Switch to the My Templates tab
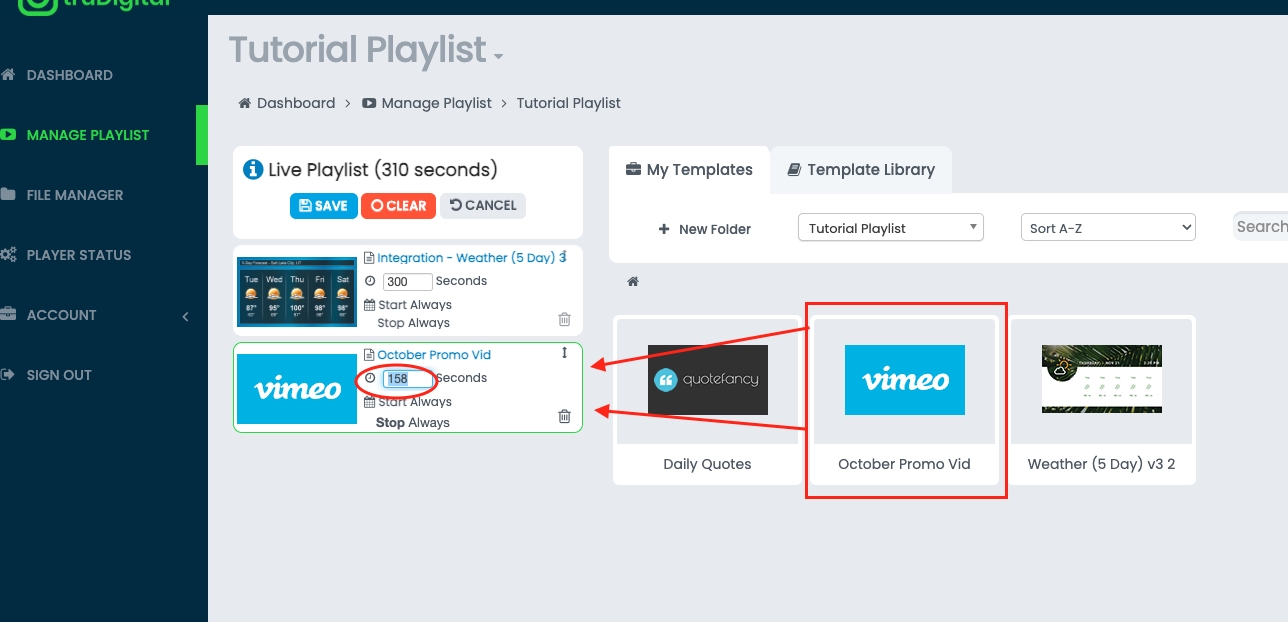 pos(689,170)
